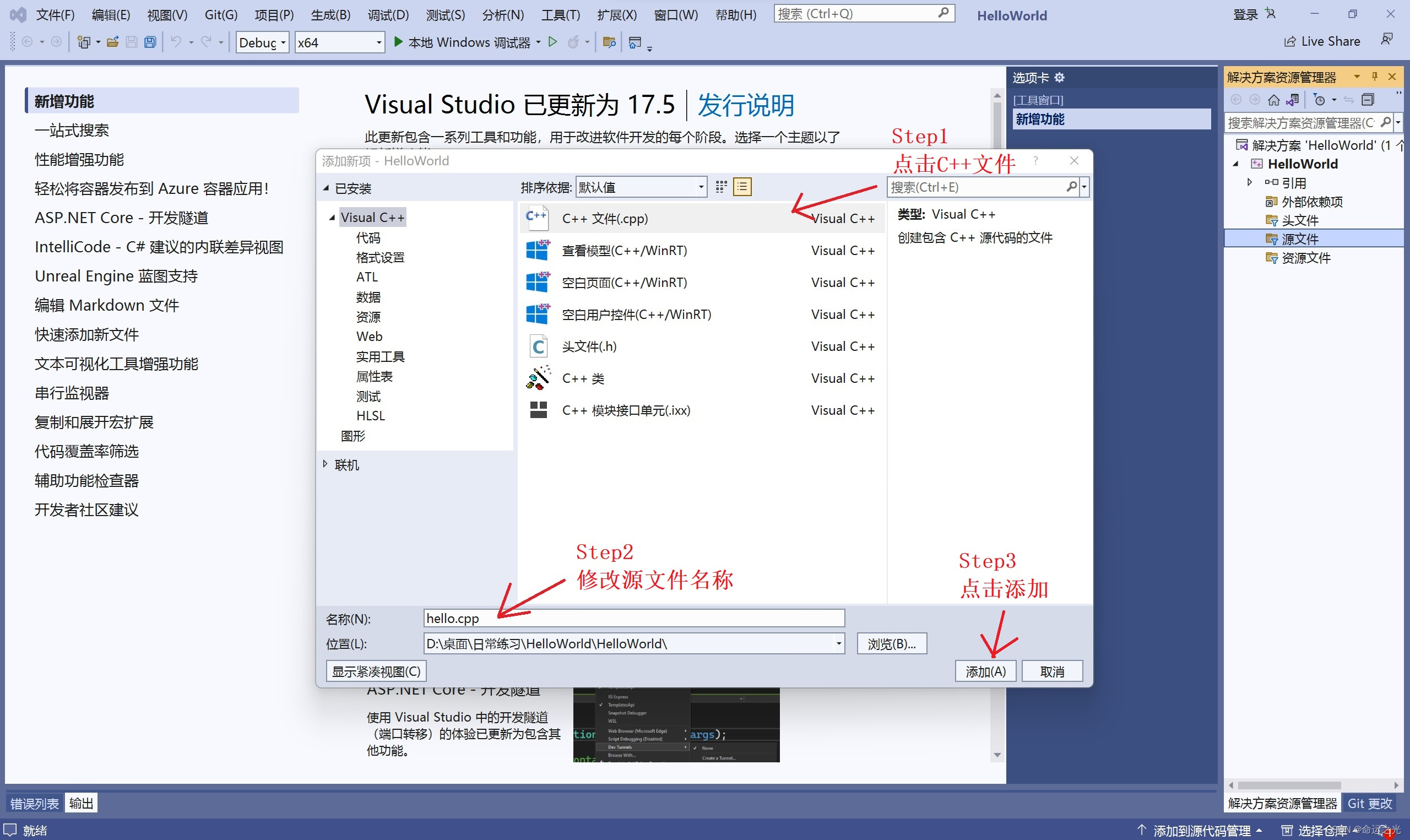Viewport: 1410px width, 840px height.
Task: Click the Save file toolbar icon
Action: point(131,42)
